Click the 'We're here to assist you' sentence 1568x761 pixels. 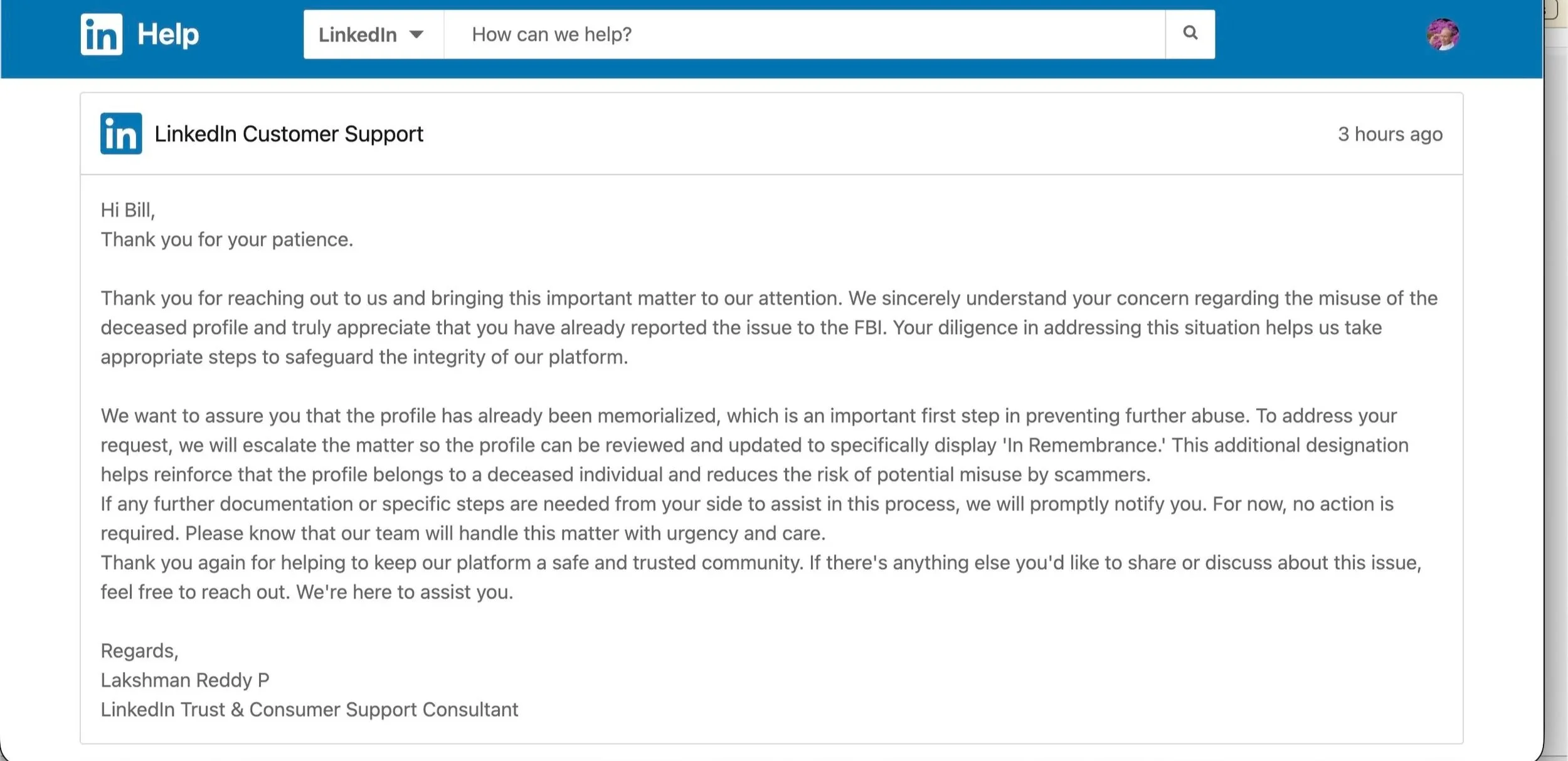[x=405, y=592]
